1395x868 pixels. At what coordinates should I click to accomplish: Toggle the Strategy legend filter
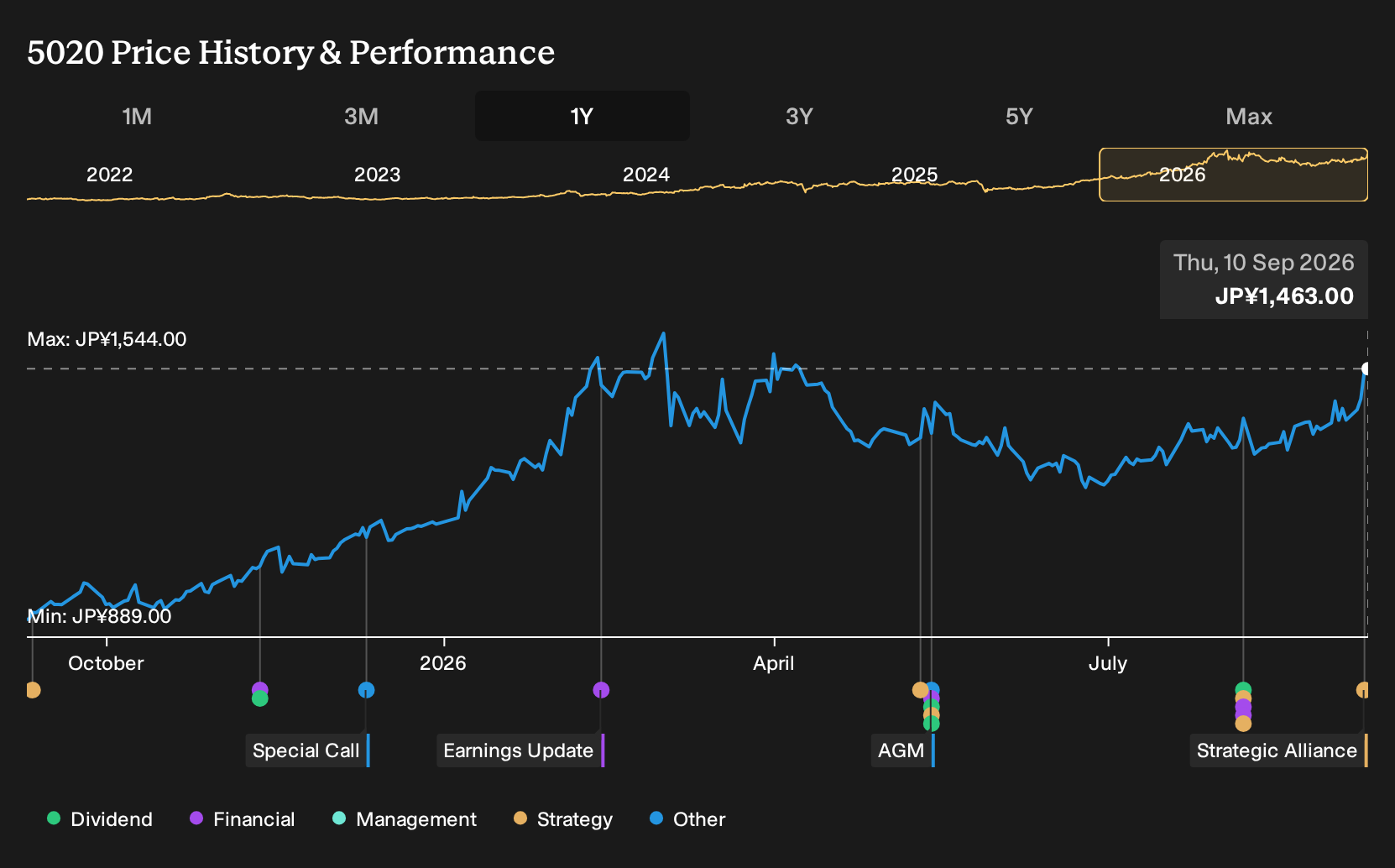[x=563, y=819]
